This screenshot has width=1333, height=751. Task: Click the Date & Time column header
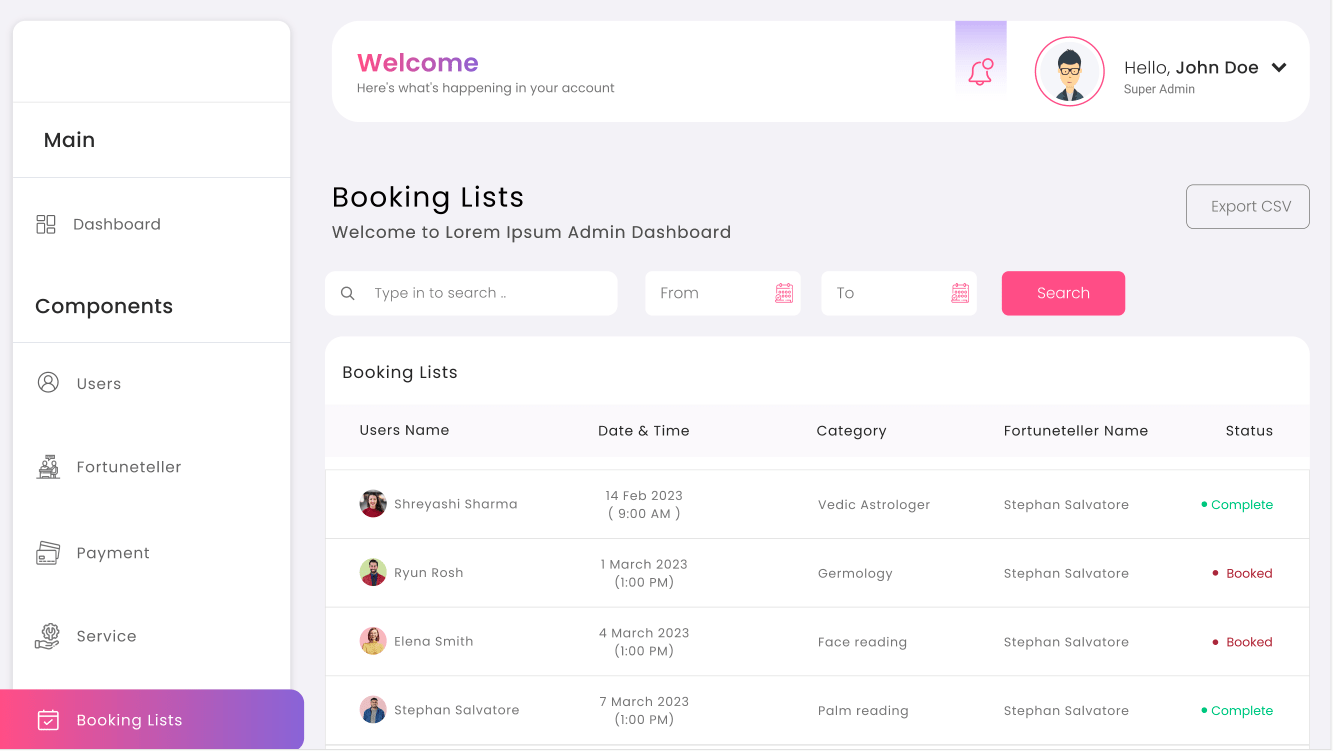(x=644, y=431)
